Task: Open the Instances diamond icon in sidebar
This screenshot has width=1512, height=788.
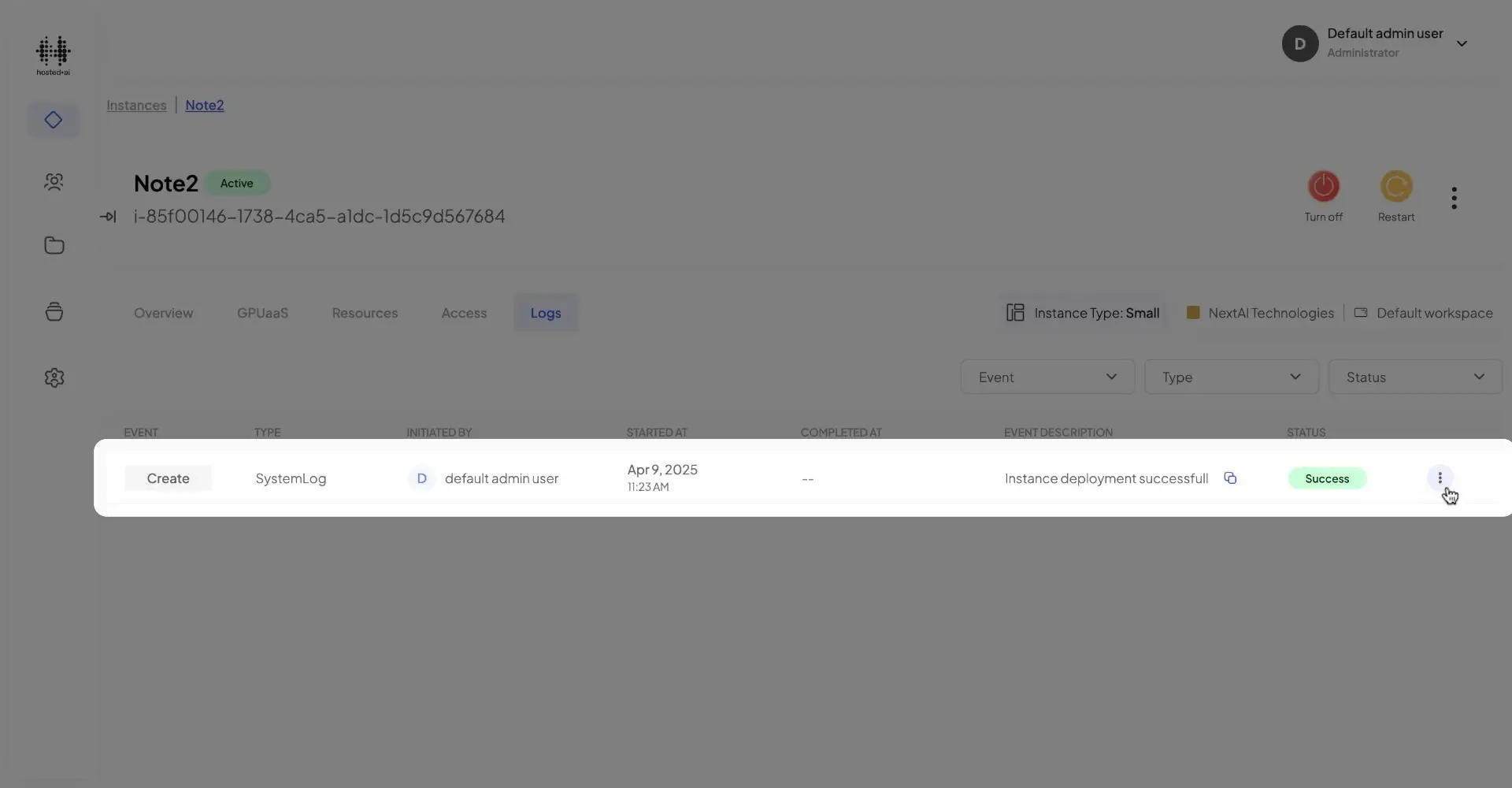Action: [x=54, y=120]
